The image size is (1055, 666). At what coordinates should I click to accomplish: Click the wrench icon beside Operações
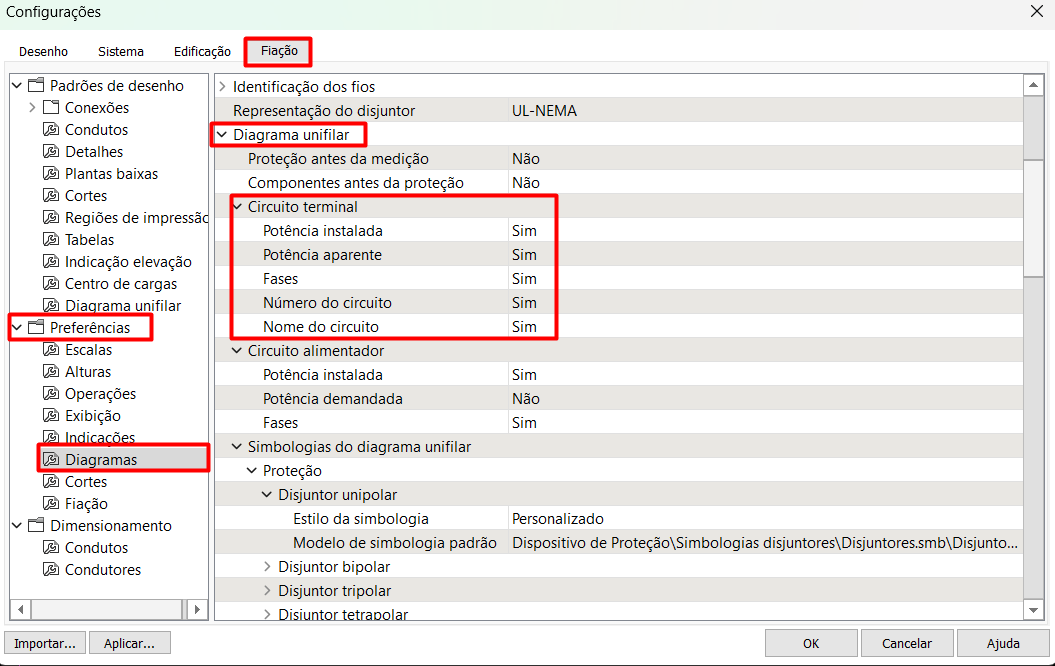click(x=51, y=394)
